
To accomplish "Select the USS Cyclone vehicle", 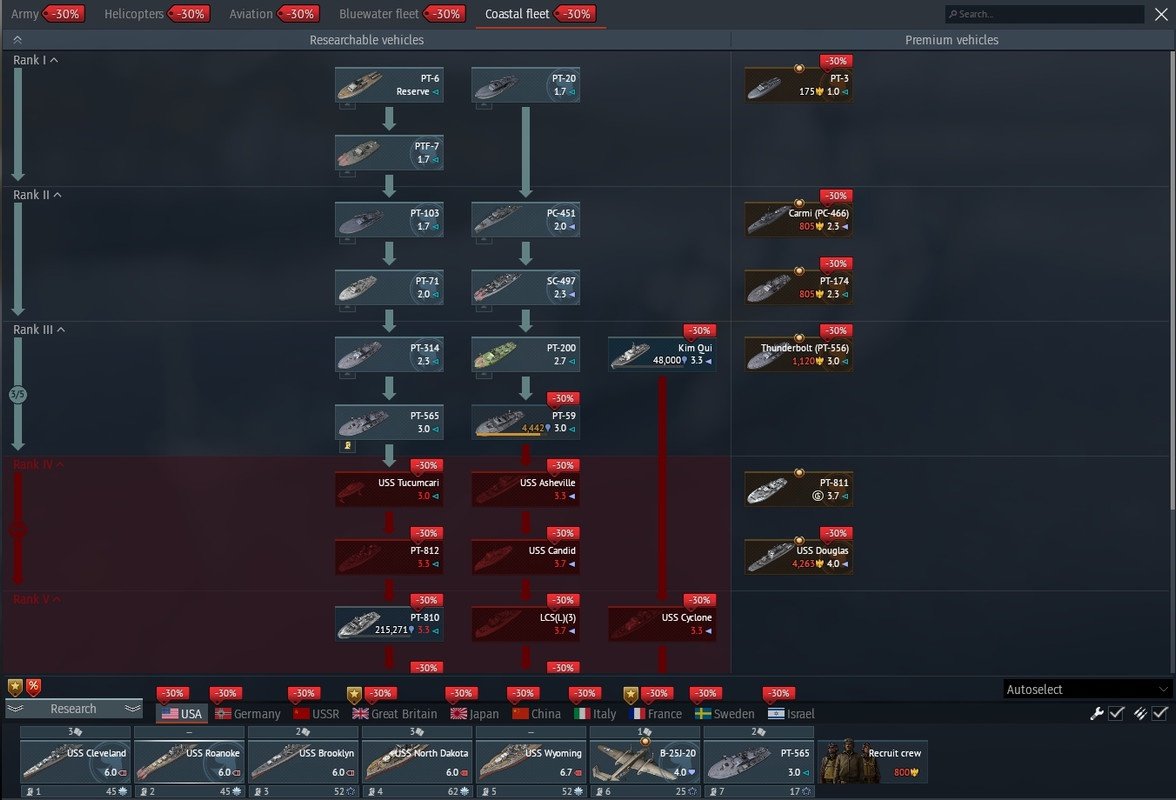I will click(x=662, y=625).
